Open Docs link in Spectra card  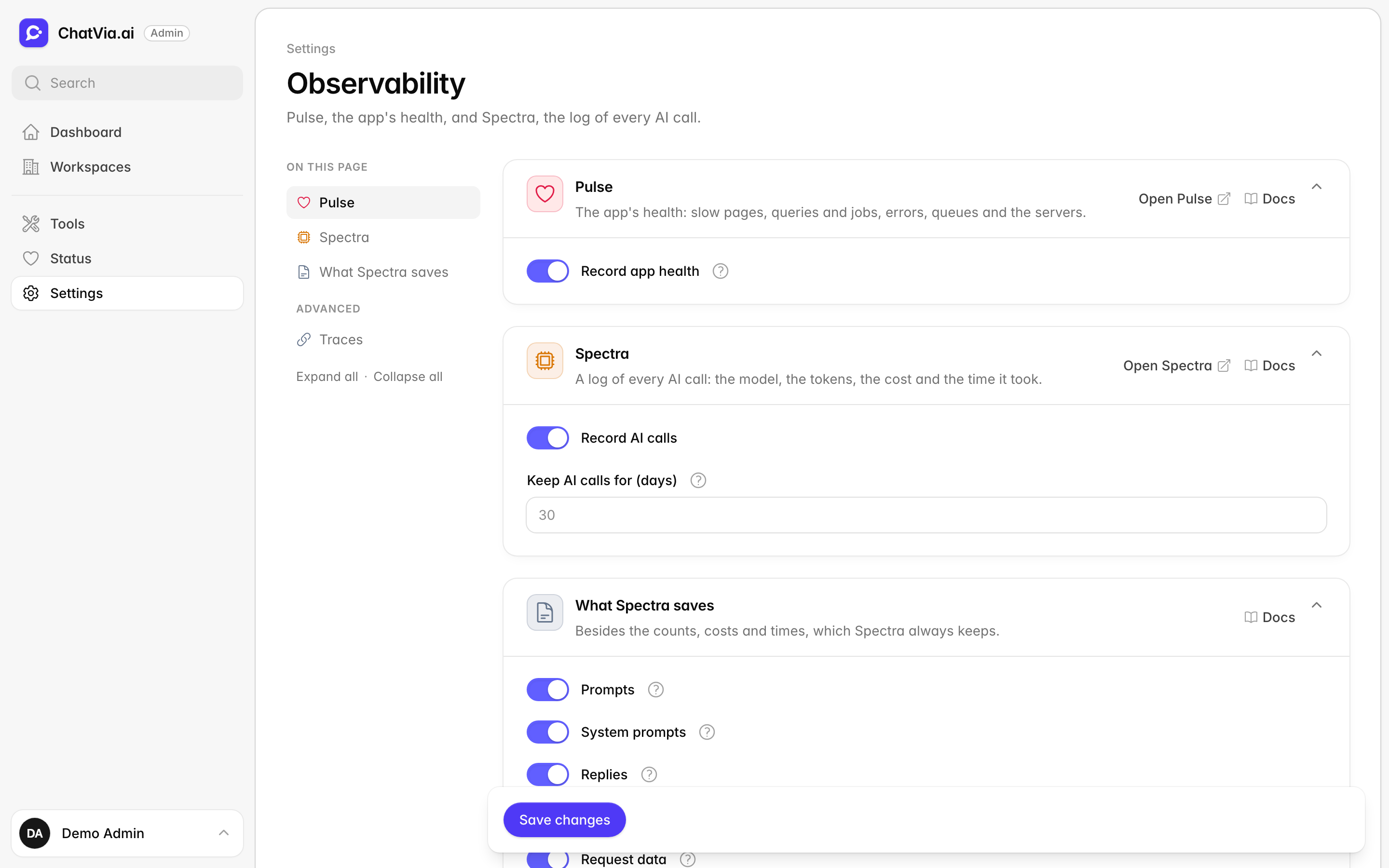[x=1269, y=366]
